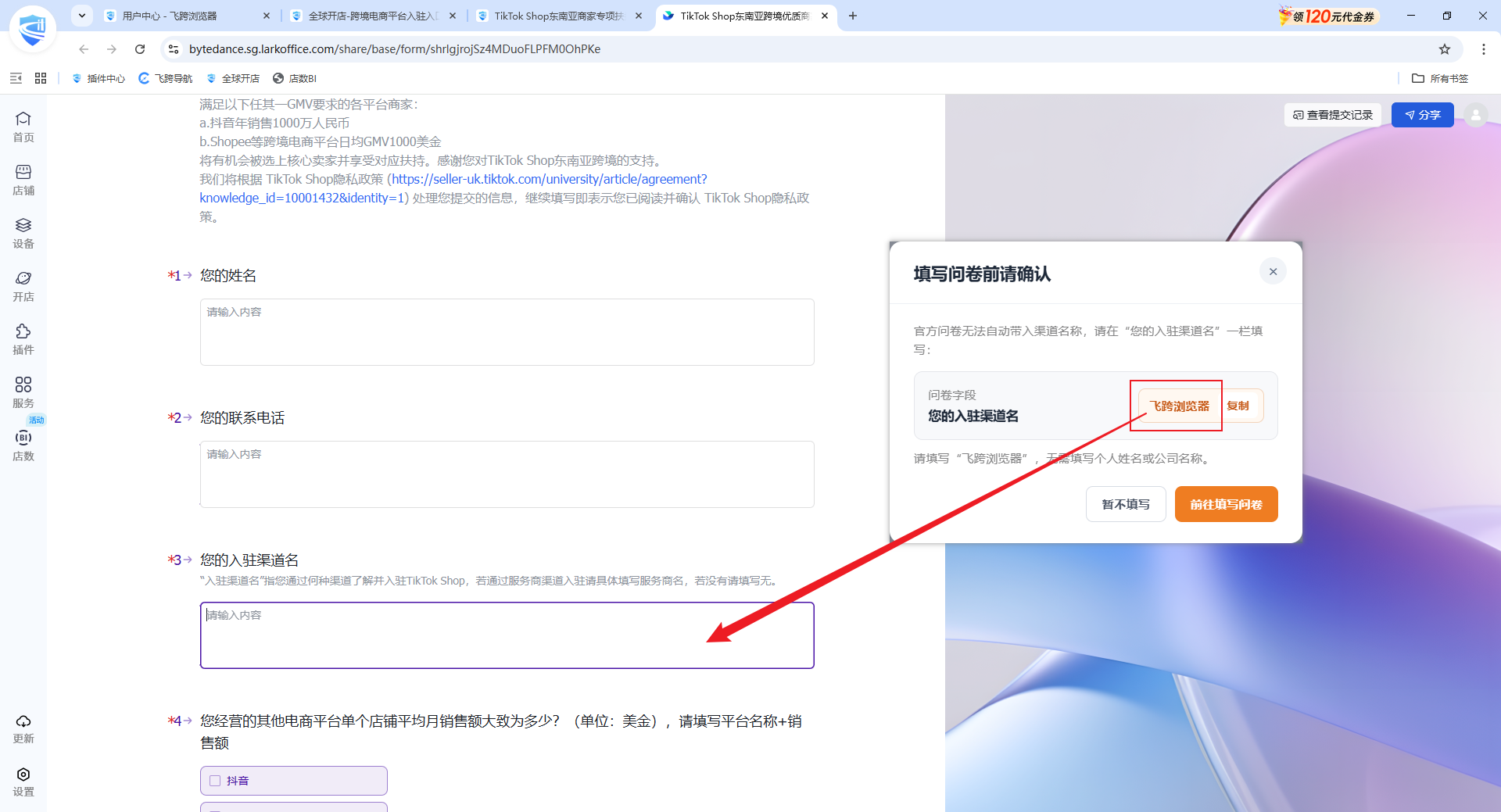Open the 设备 devices sidebar icon

(x=23, y=233)
